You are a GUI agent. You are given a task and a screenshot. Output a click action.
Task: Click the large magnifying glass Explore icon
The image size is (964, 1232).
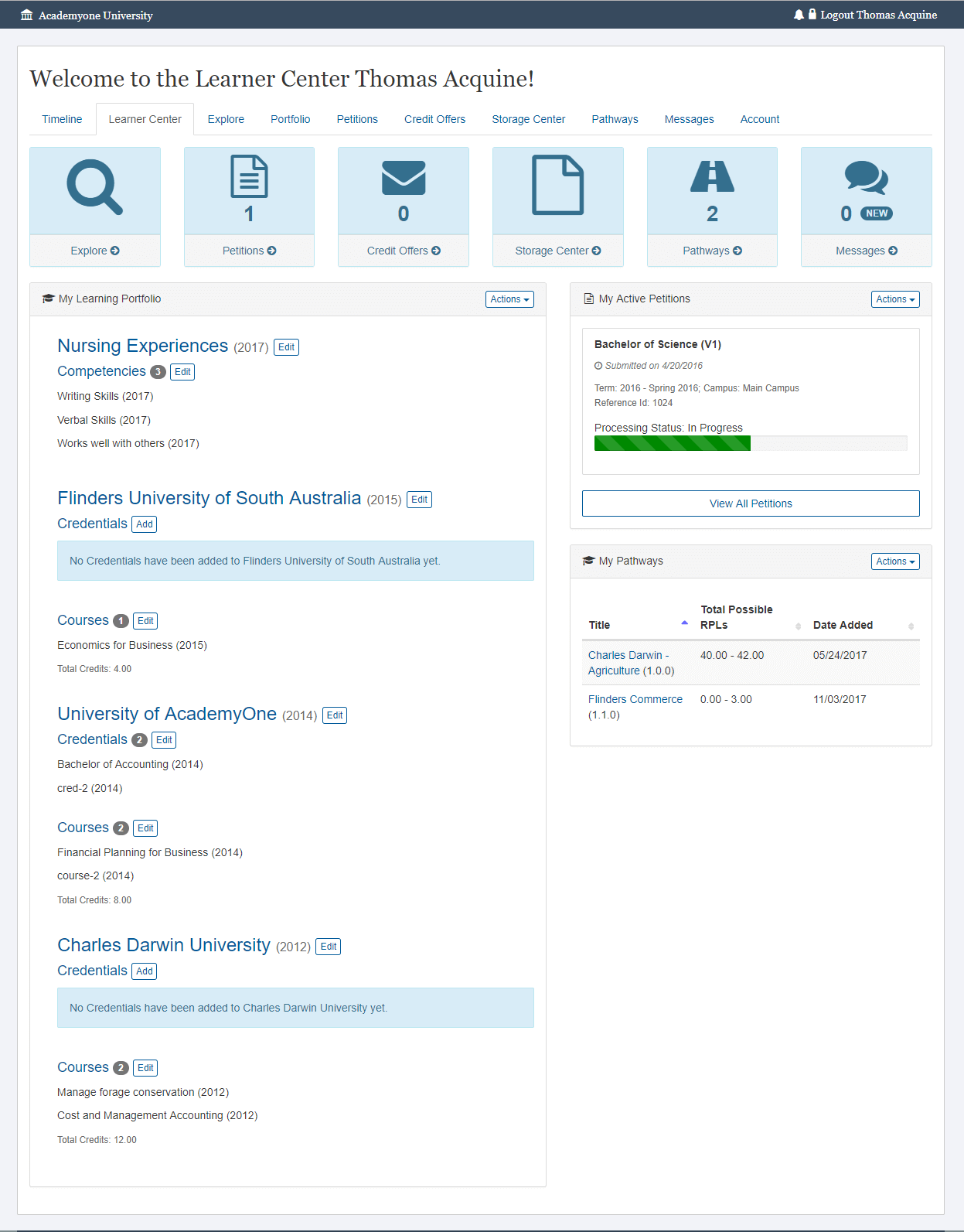[x=95, y=187]
